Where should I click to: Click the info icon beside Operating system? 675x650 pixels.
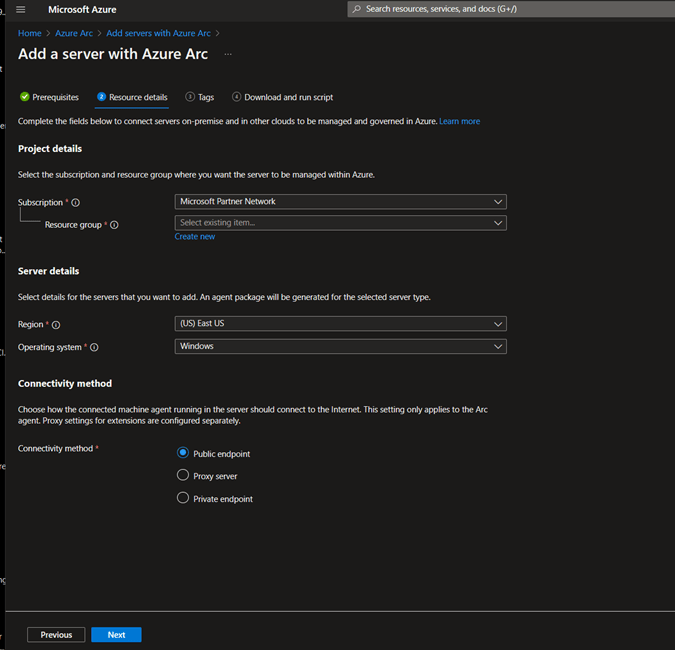[95, 348]
